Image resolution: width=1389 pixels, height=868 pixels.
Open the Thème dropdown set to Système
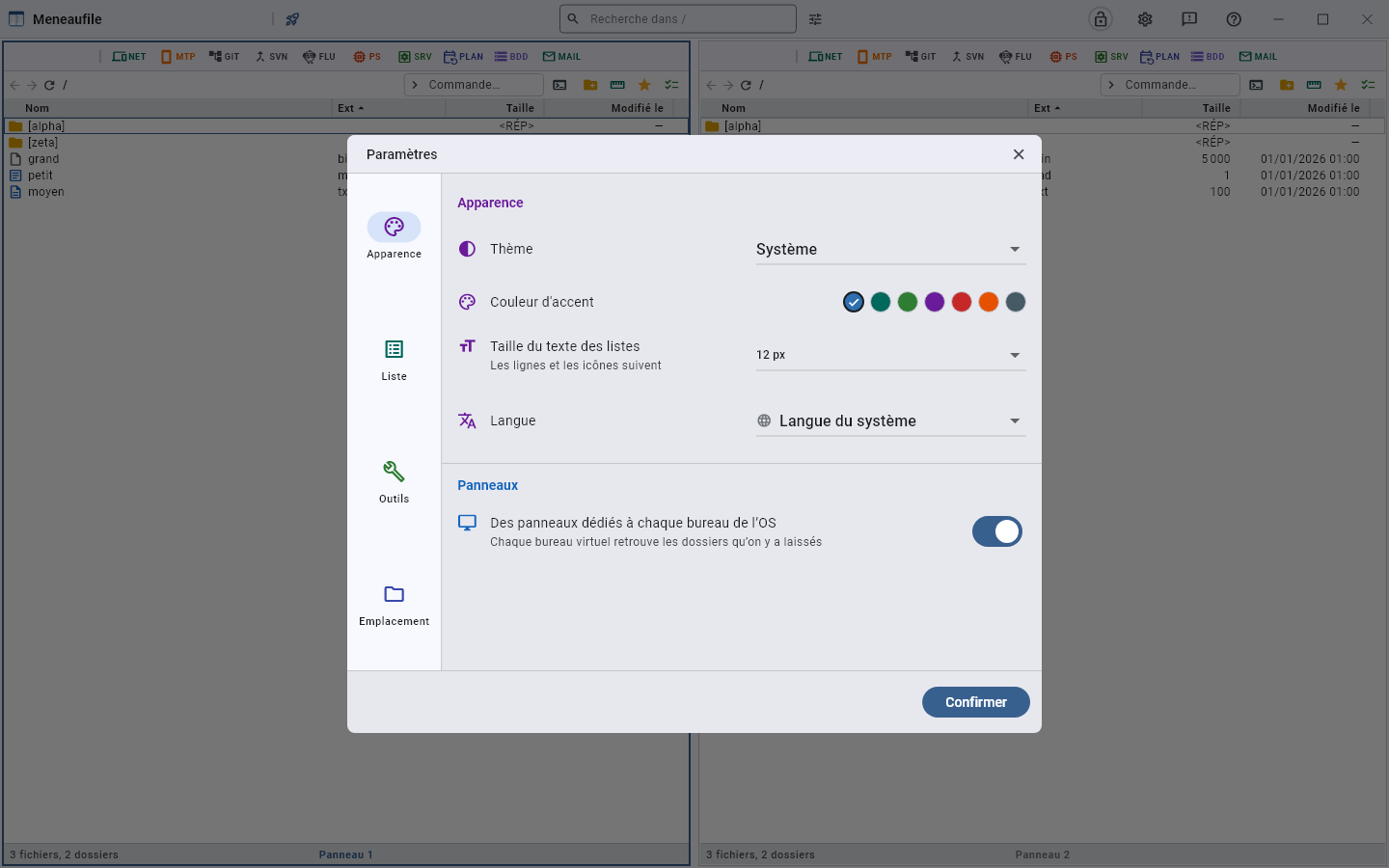point(890,249)
